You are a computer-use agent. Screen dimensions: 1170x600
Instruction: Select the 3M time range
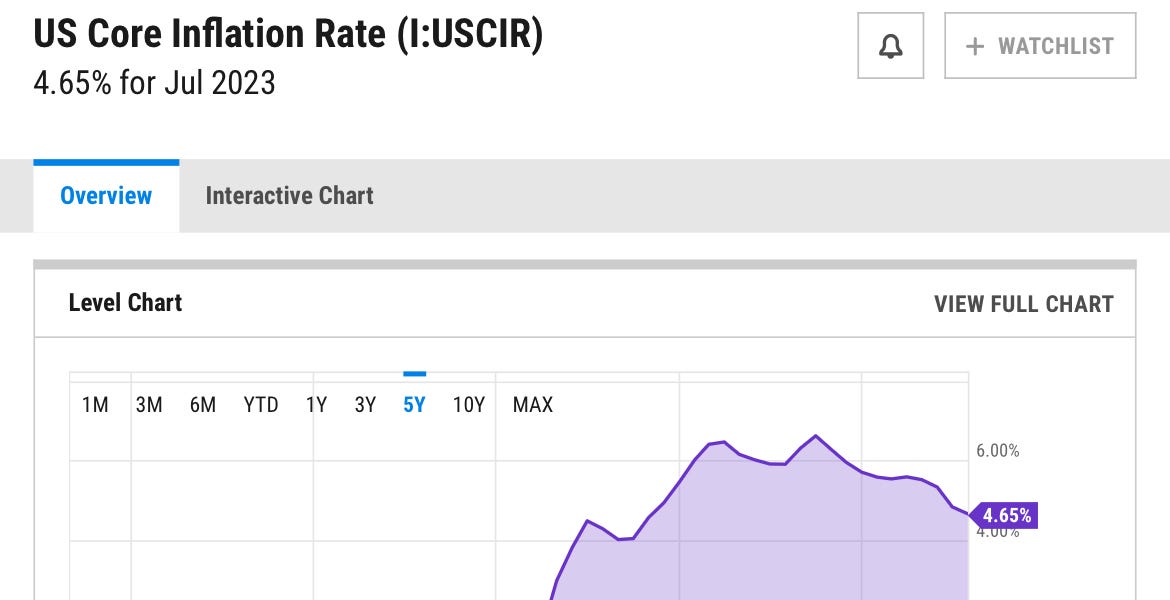(149, 405)
